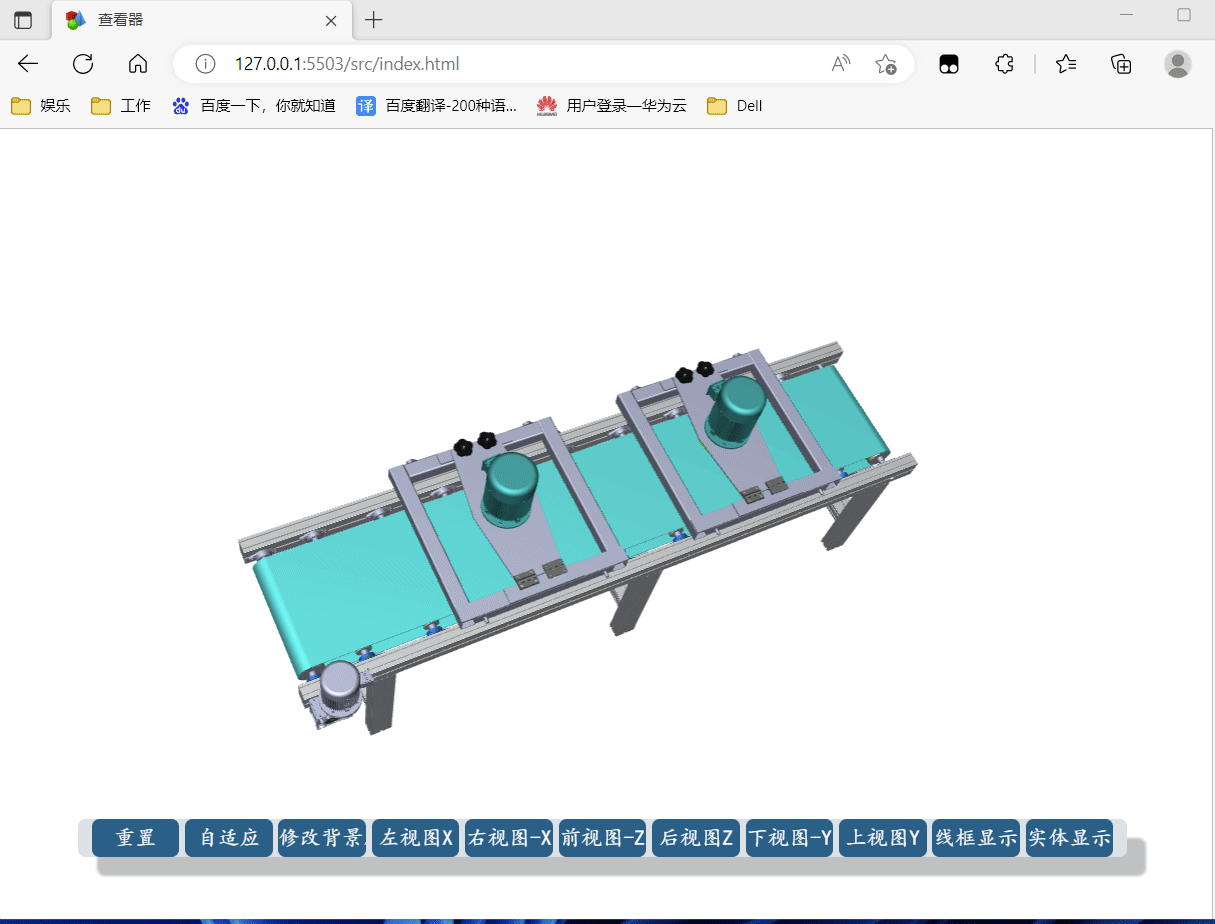The image size is (1215, 924).
Task: Click the 自适应 button
Action: click(x=229, y=838)
